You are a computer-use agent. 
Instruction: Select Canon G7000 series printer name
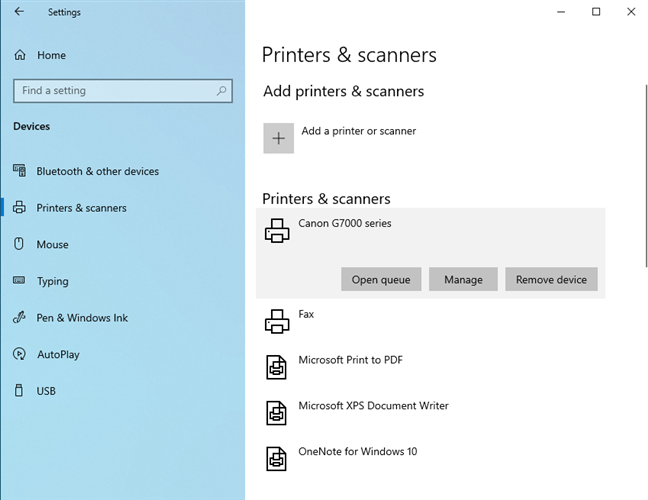(x=345, y=223)
